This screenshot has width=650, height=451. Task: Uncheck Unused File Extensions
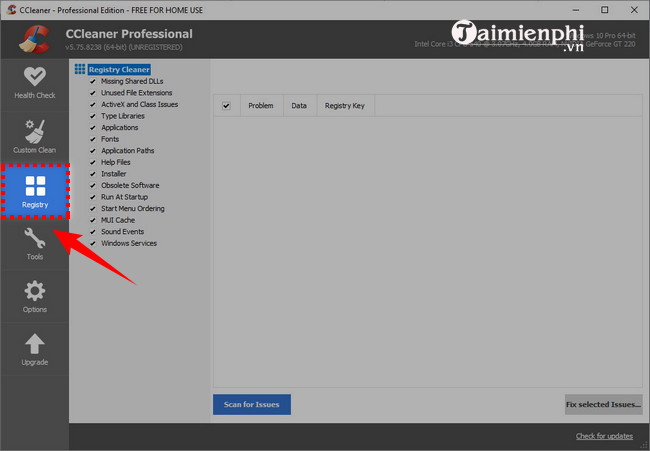93,93
